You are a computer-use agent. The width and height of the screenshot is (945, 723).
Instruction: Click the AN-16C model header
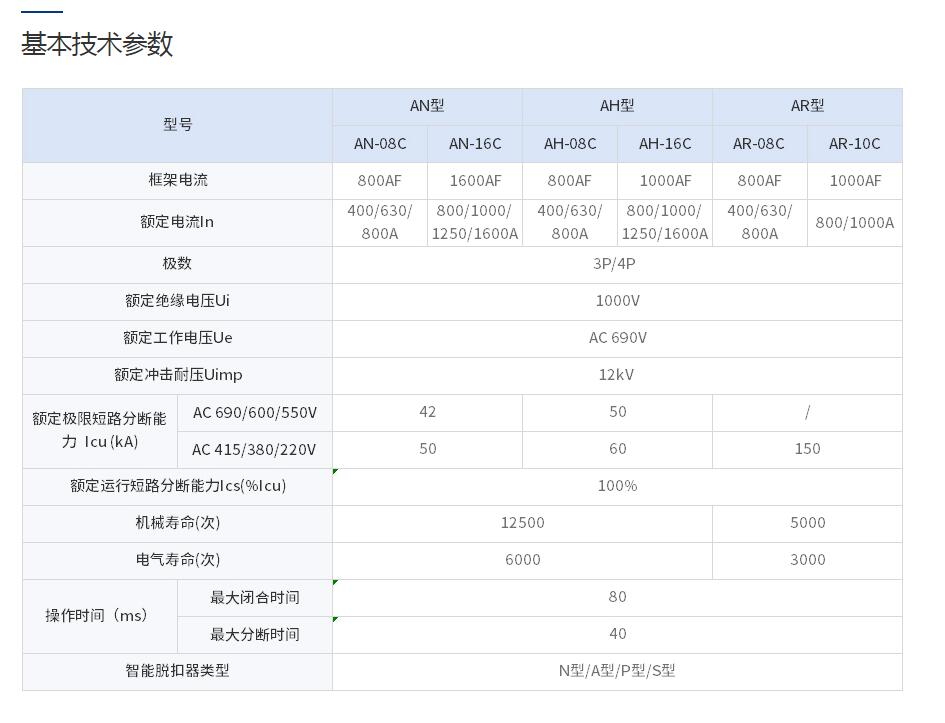[x=475, y=144]
